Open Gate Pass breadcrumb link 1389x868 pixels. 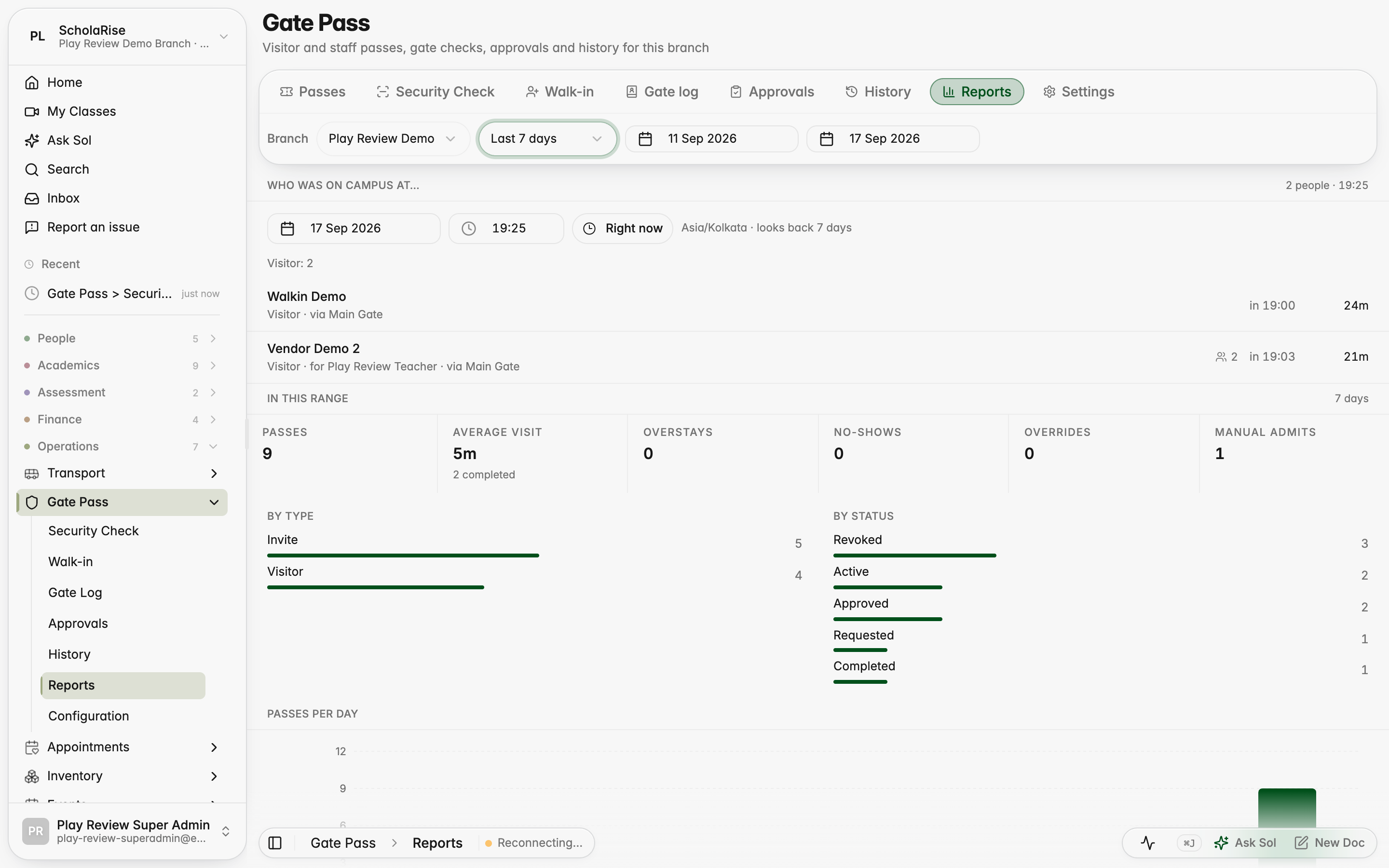[342, 843]
